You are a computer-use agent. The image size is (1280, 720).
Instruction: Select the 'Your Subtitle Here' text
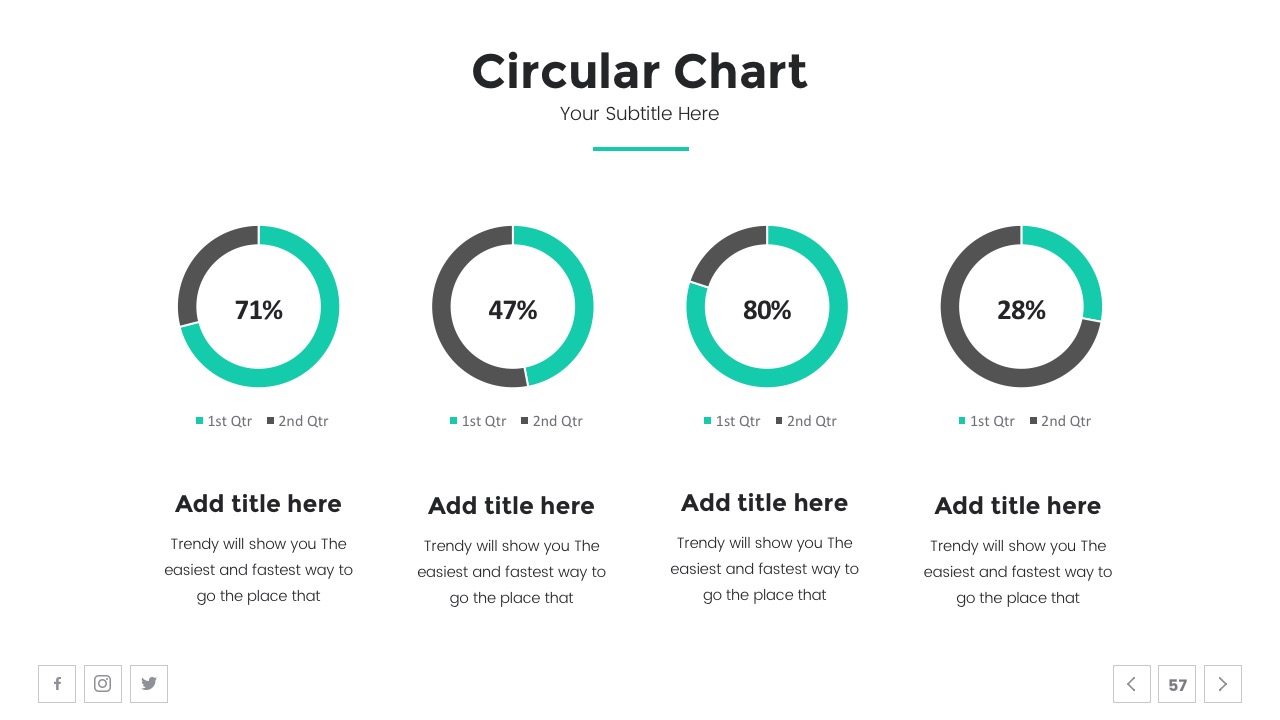[639, 114]
